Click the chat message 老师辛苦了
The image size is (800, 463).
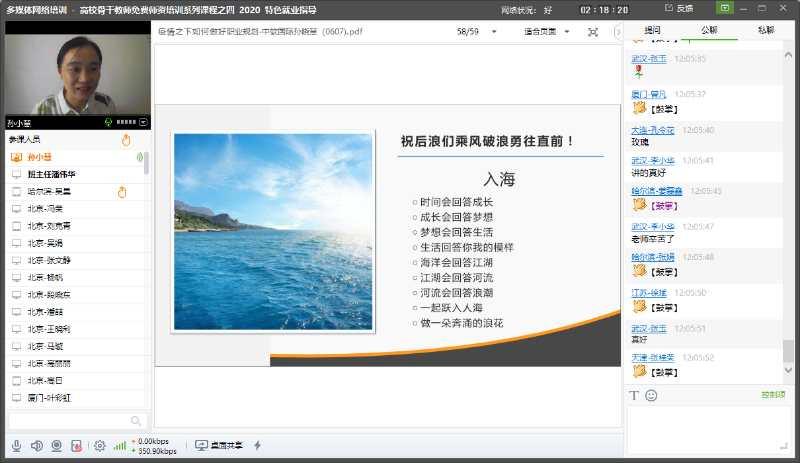653,239
